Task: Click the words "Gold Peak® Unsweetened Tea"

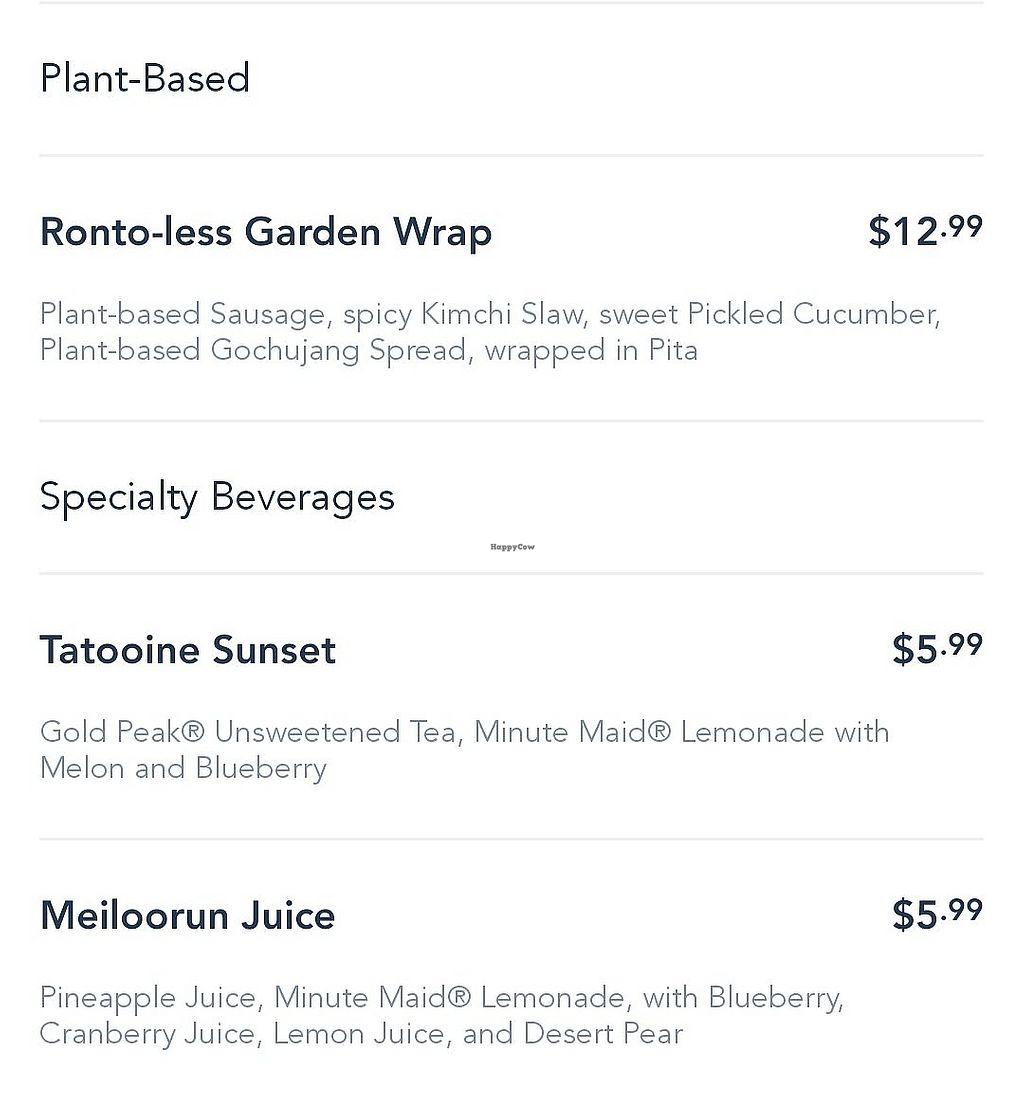Action: 249,732
